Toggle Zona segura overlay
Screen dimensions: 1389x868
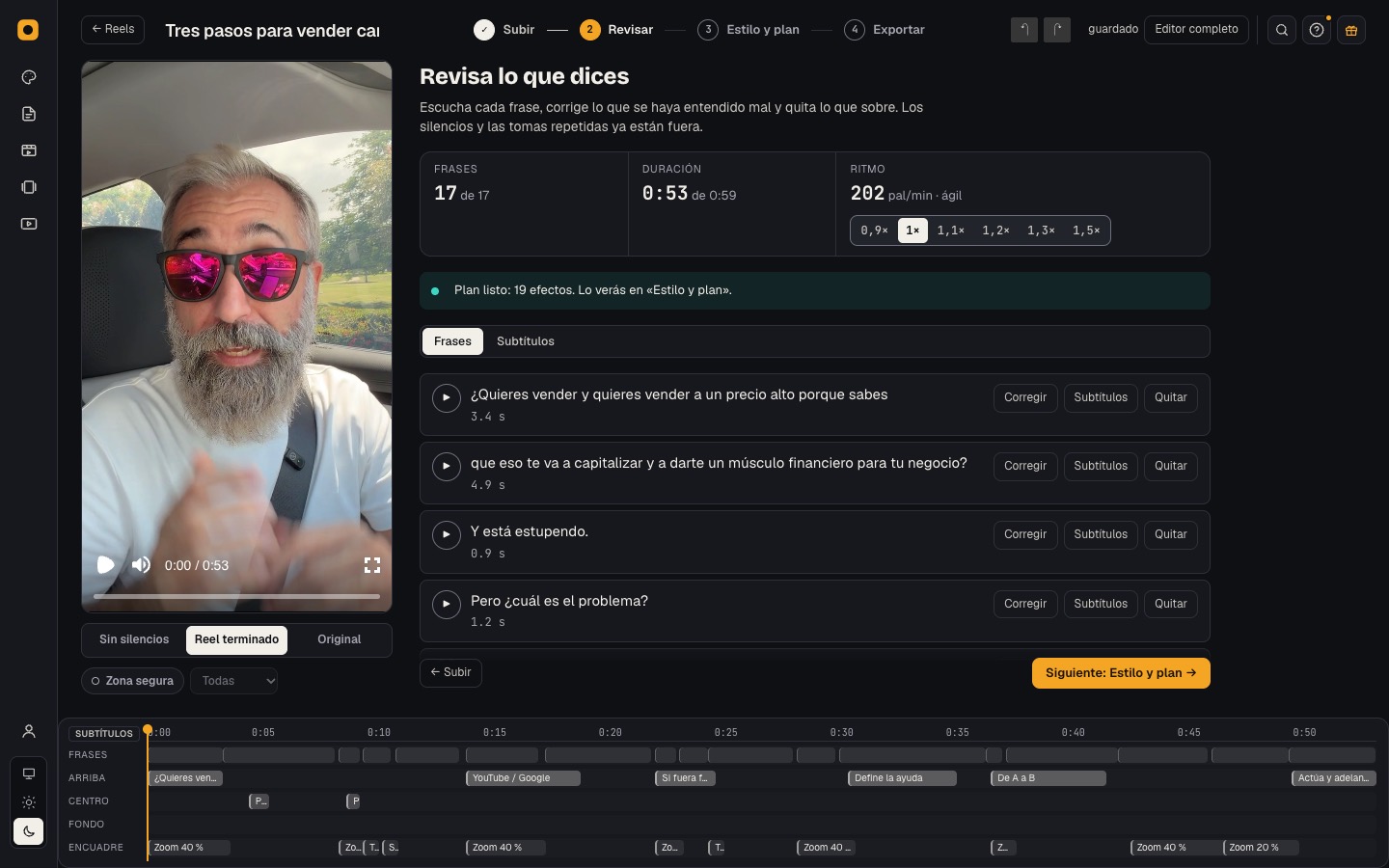[133, 681]
